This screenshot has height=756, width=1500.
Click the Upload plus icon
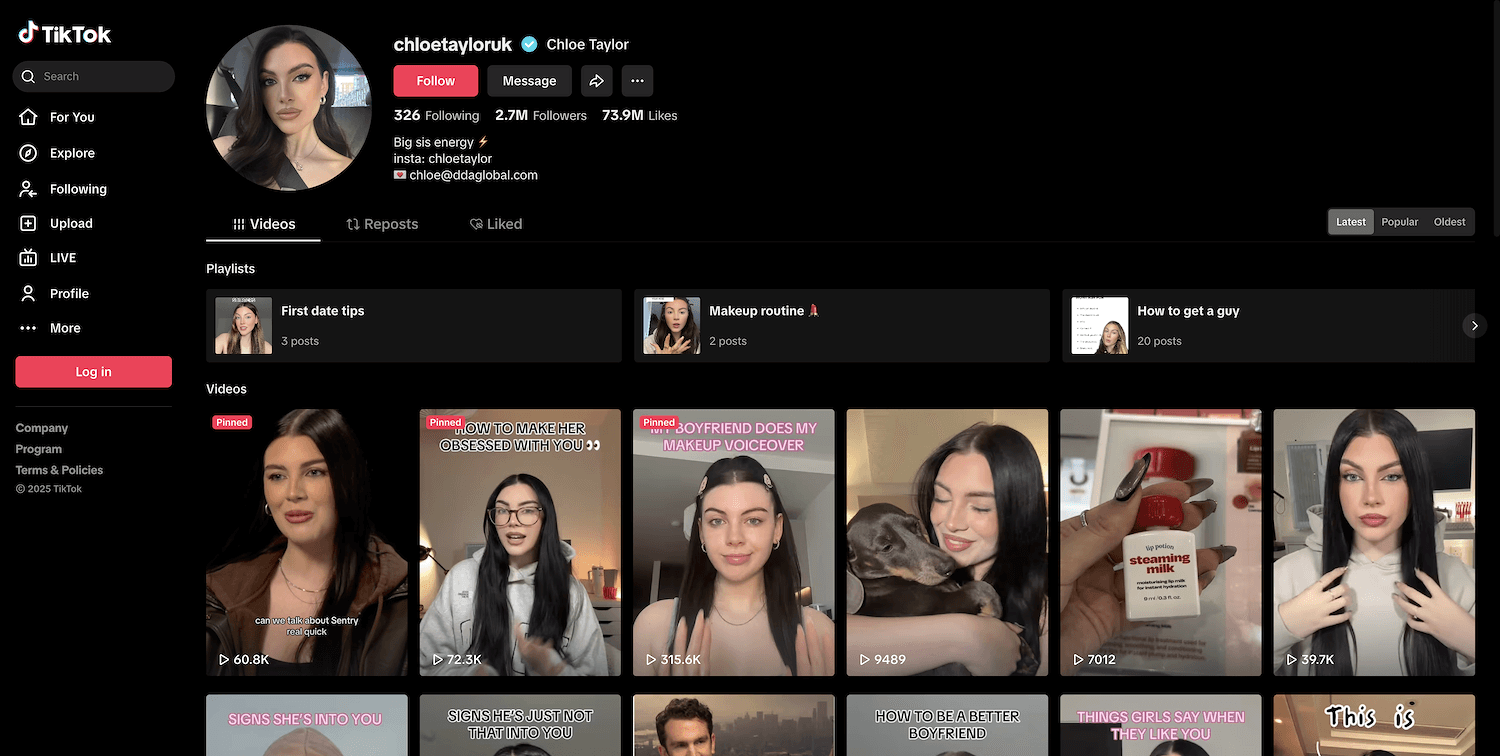tap(29, 224)
